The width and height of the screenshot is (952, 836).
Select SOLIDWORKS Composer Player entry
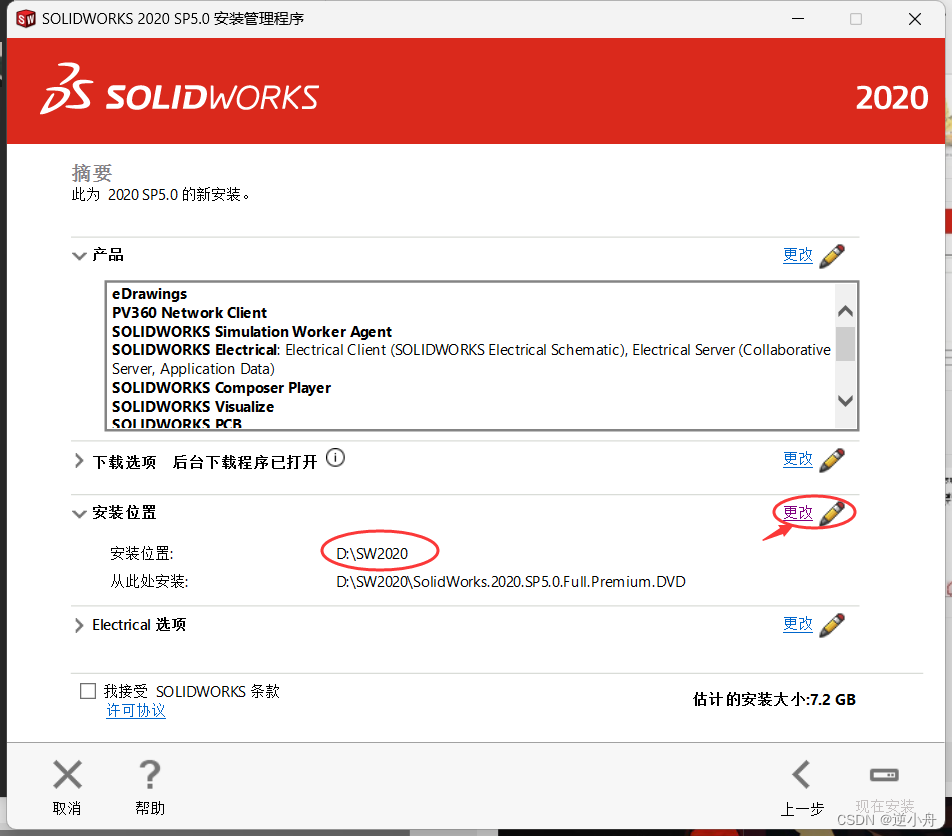point(222,388)
